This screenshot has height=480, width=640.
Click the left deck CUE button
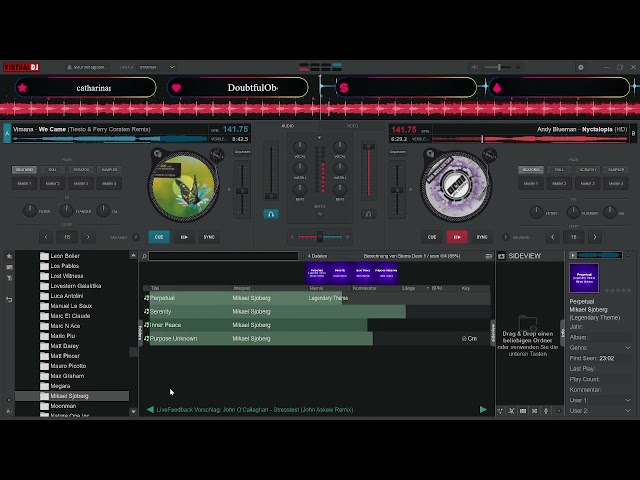tap(159, 237)
